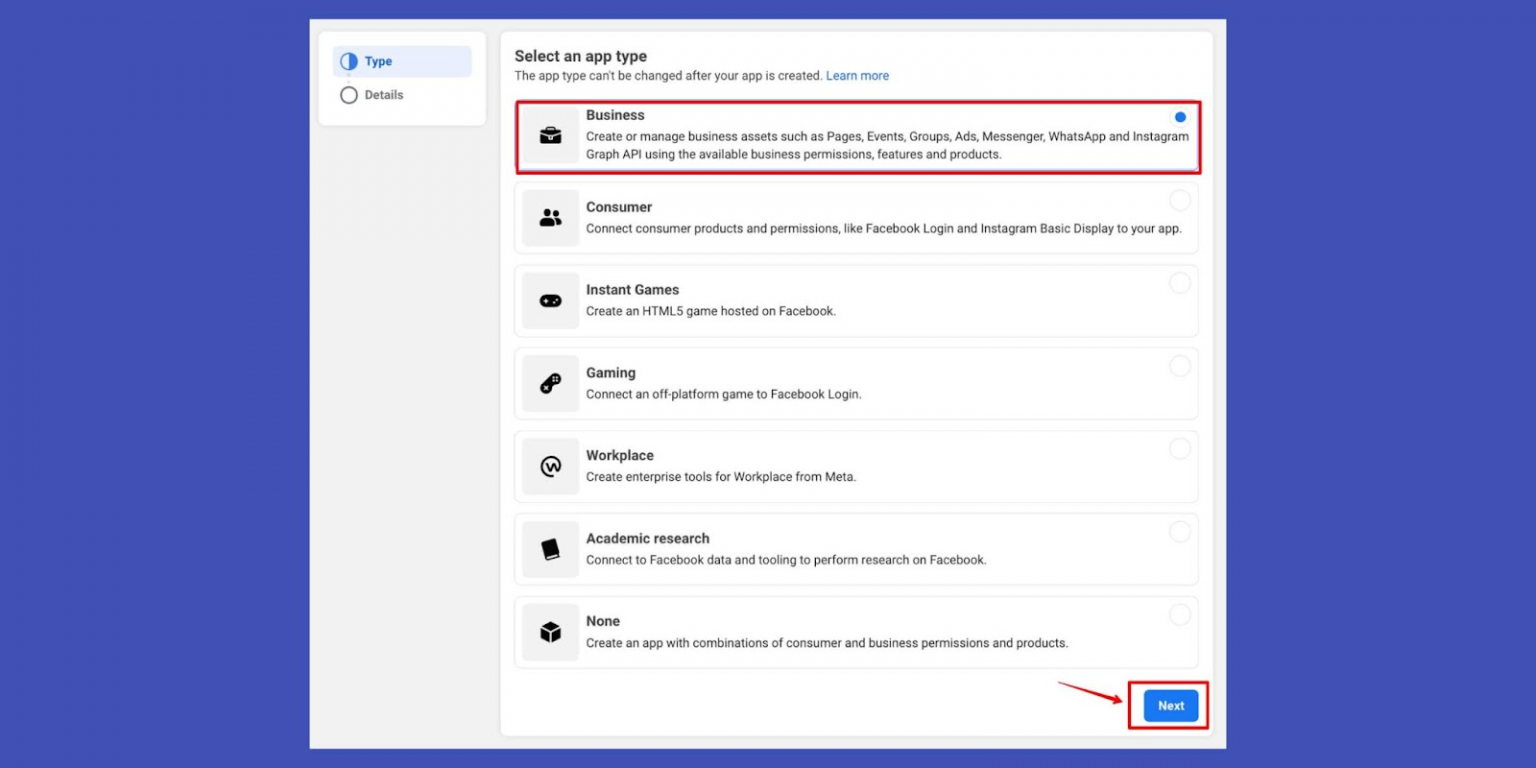Click the Instant Games controller icon

point(549,300)
